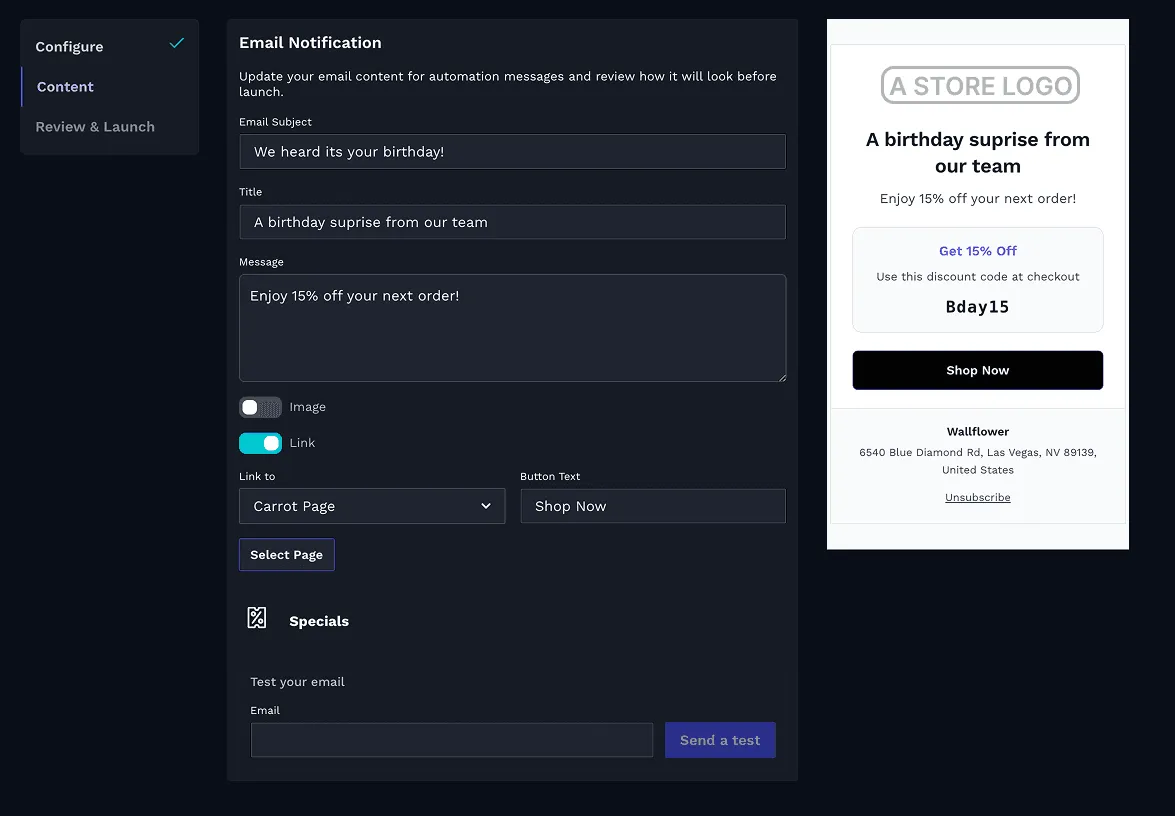Open the Link to Carrot Page dropdown
This screenshot has height=816, width=1175.
pos(372,507)
